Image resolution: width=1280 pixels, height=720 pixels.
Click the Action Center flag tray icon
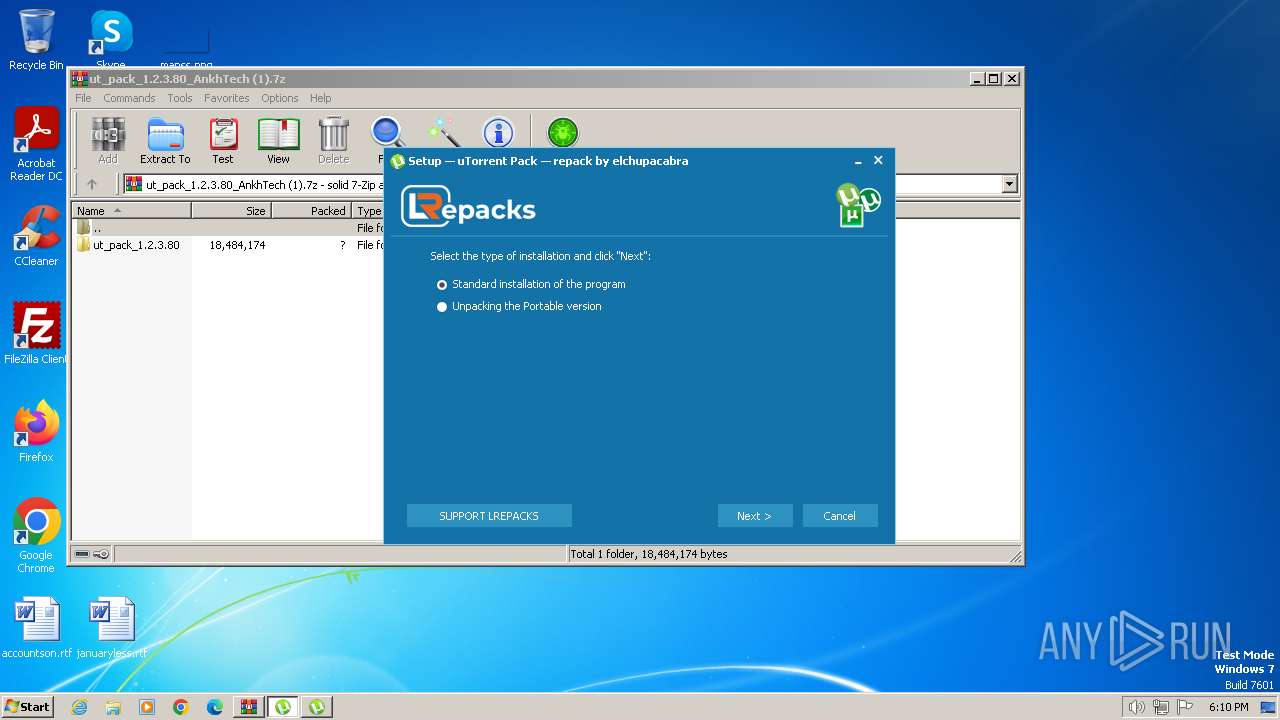1185,707
